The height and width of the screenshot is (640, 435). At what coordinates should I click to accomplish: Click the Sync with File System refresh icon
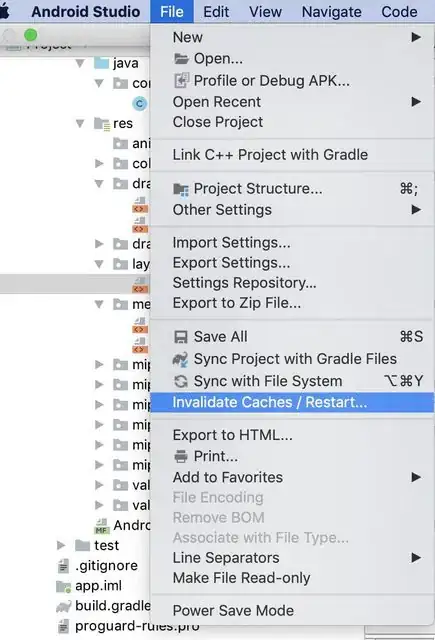coord(181,381)
